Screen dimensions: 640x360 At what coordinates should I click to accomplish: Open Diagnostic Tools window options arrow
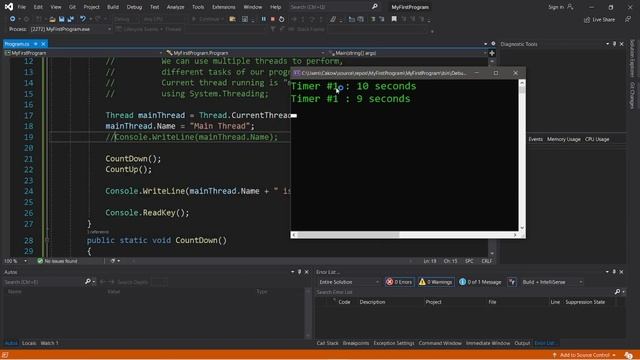607,44
